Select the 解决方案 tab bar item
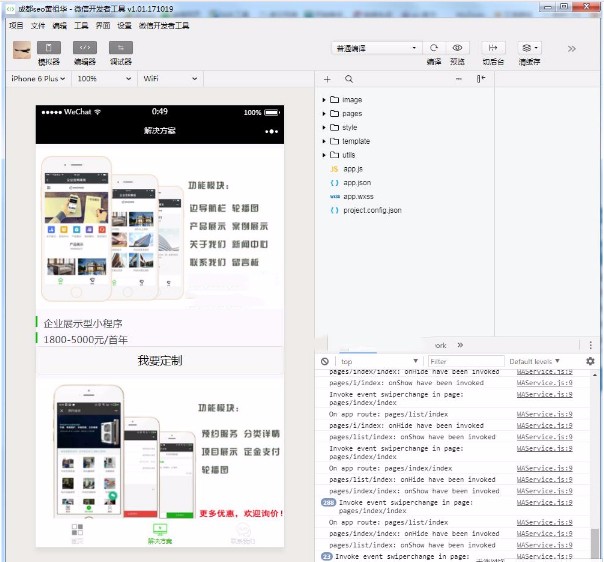The image size is (604, 562). pyautogui.click(x=160, y=533)
